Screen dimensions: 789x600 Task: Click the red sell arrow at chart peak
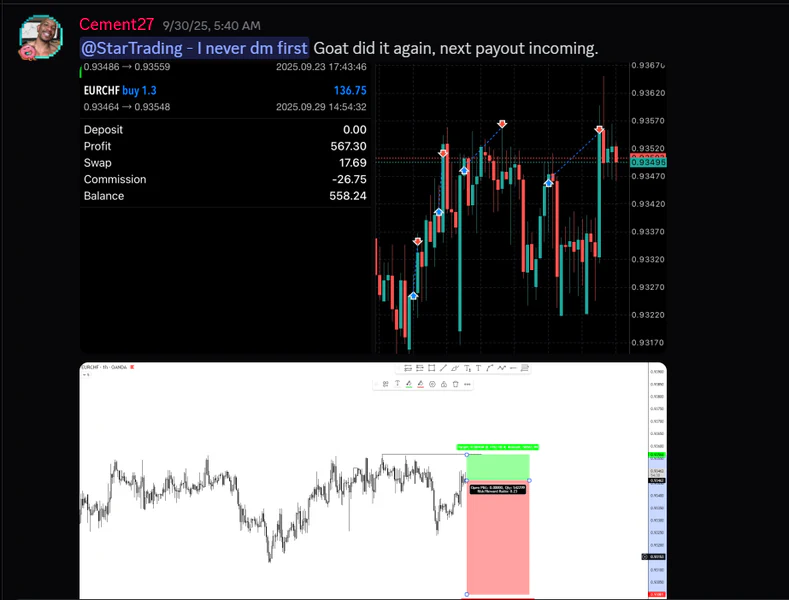(502, 123)
